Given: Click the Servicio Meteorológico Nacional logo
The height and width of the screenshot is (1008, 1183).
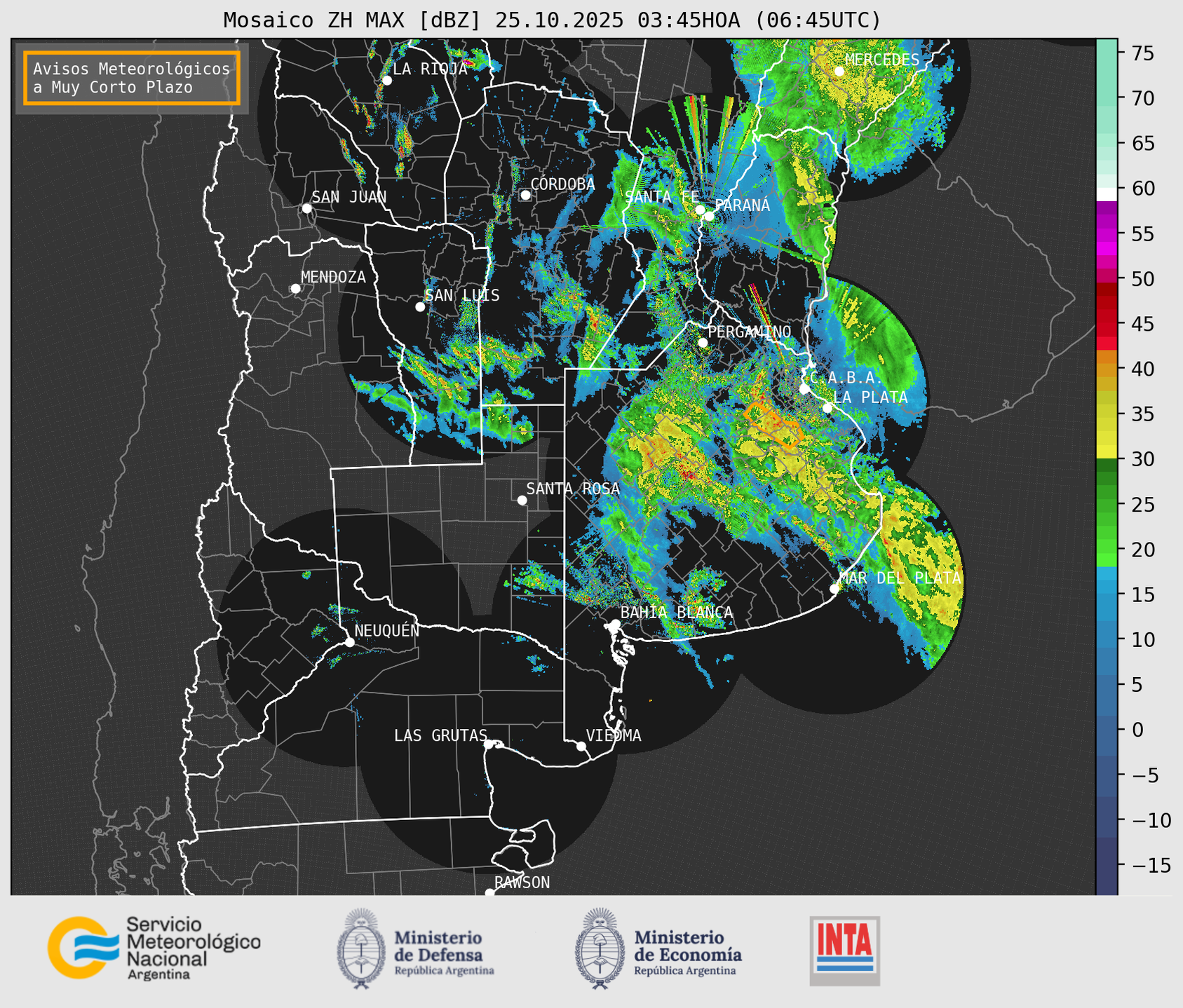Looking at the screenshot, I should [154, 948].
